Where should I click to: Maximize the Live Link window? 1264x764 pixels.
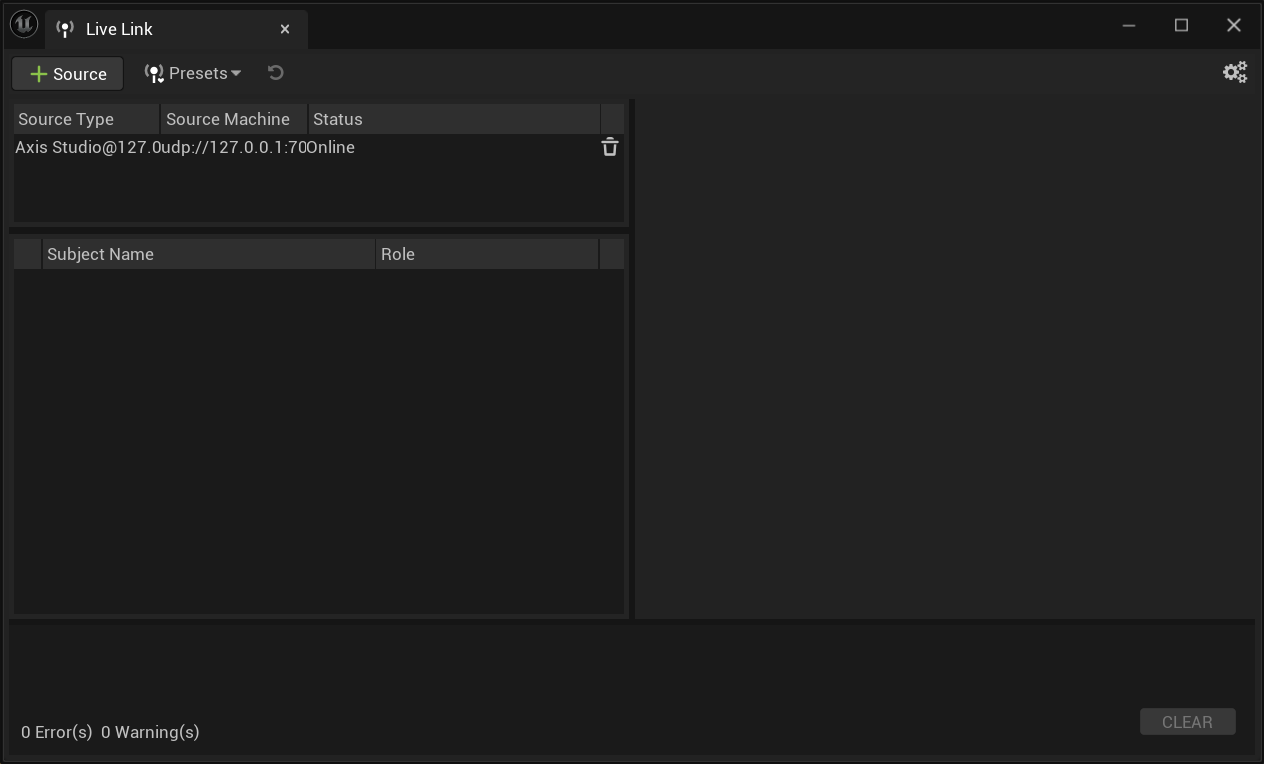[1181, 25]
